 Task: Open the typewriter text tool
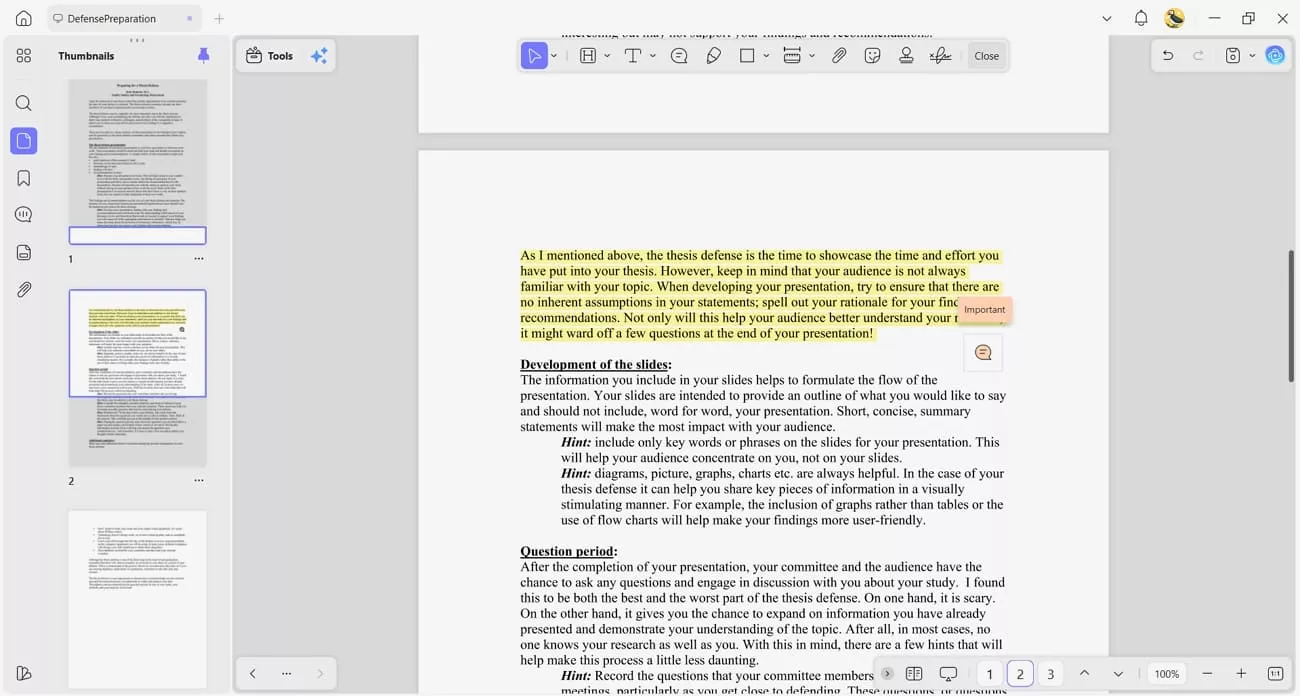(x=633, y=55)
